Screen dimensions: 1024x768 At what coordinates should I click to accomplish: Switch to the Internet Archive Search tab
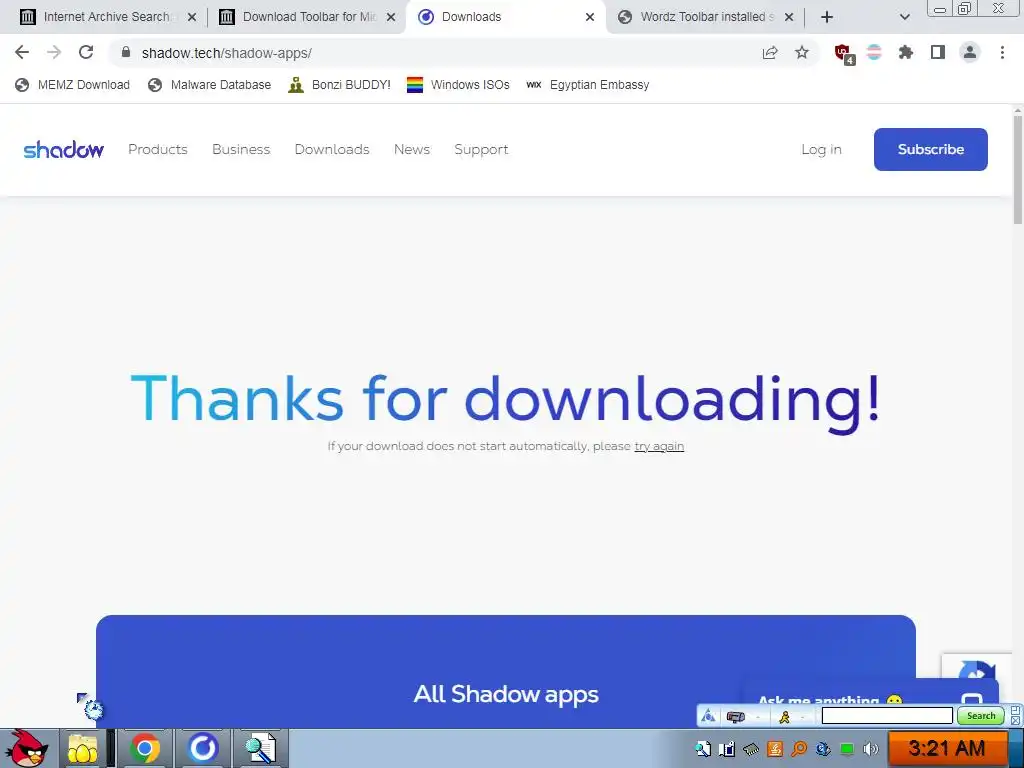tap(106, 17)
